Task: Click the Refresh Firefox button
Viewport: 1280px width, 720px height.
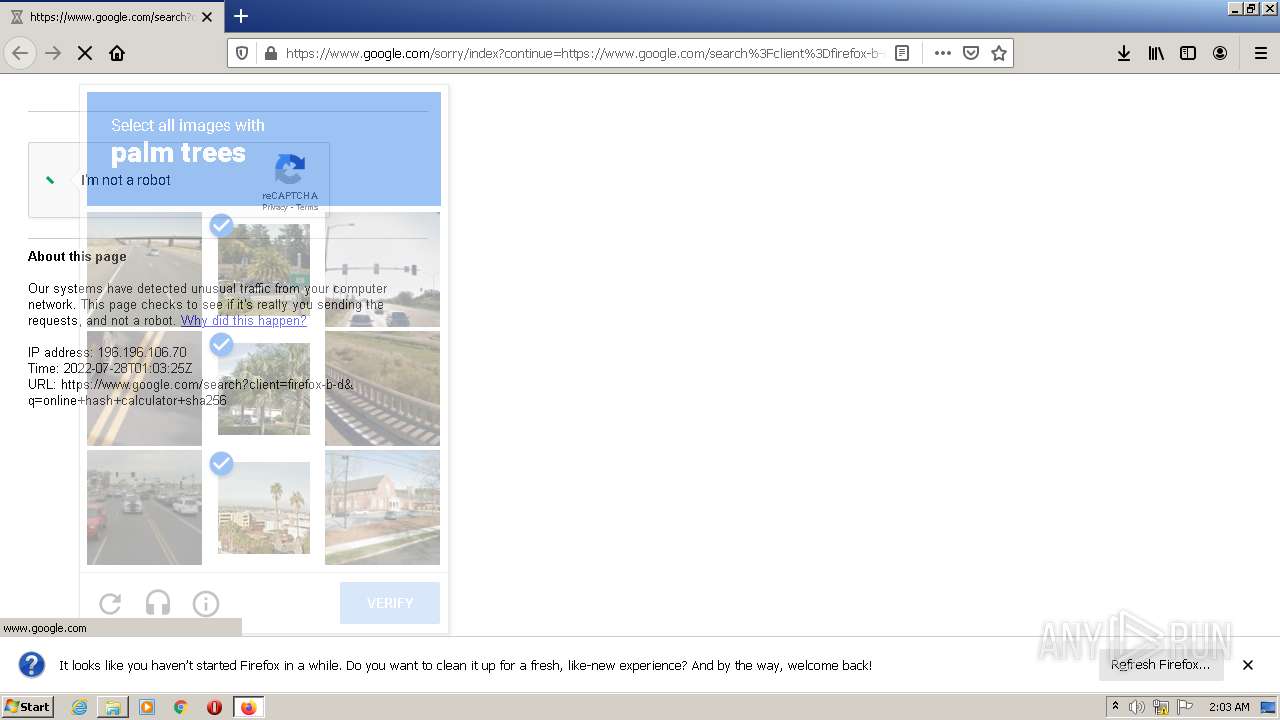Action: pyautogui.click(x=1160, y=665)
